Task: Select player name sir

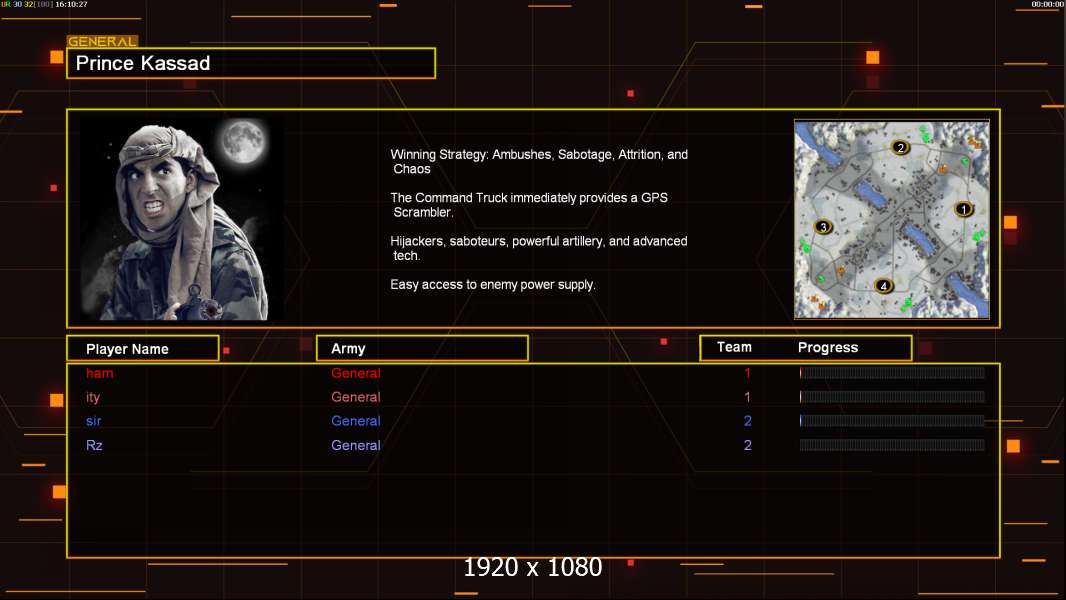Action: (x=94, y=421)
